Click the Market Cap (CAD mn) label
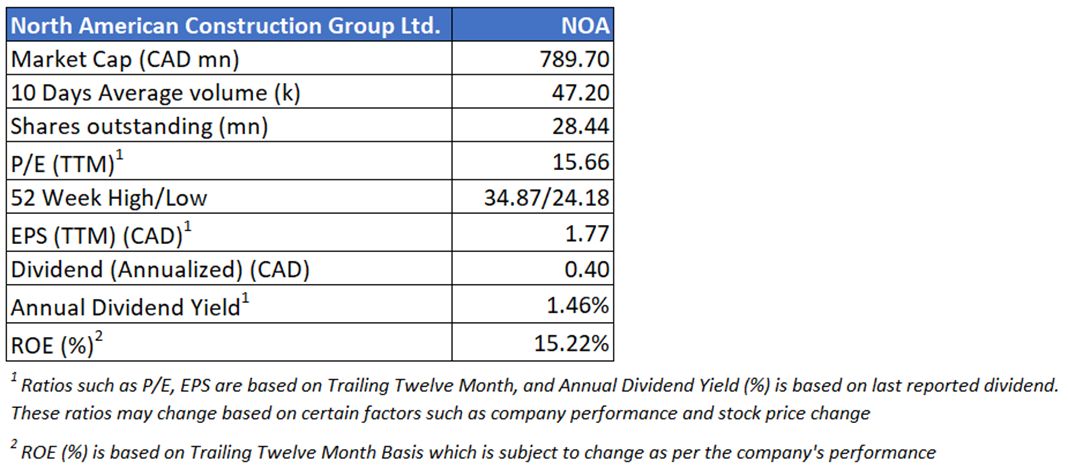 click(x=125, y=59)
